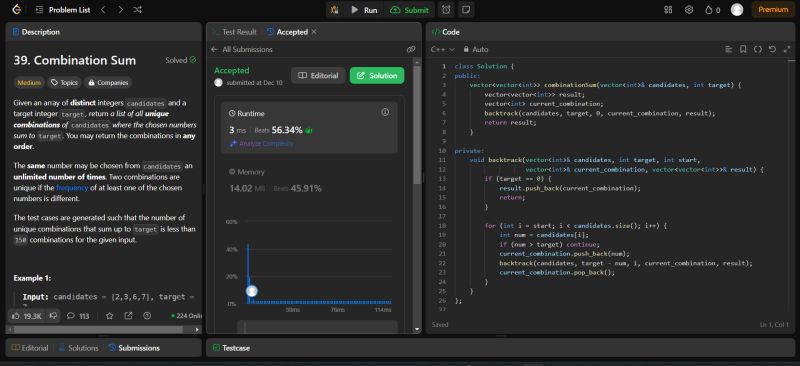The width and height of the screenshot is (800, 366).
Task: Select the Code panel tab
Action: coord(445,32)
